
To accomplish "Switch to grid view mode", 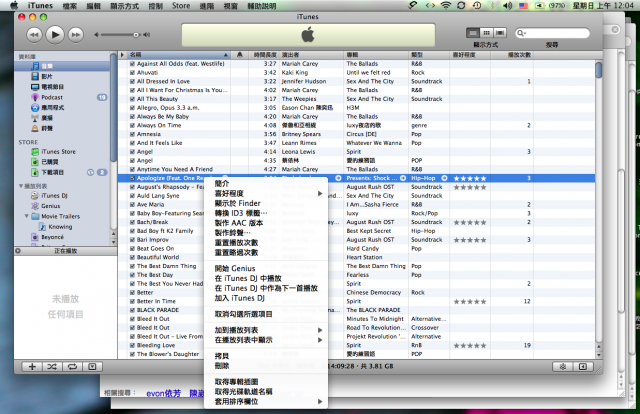I will pos(487,33).
